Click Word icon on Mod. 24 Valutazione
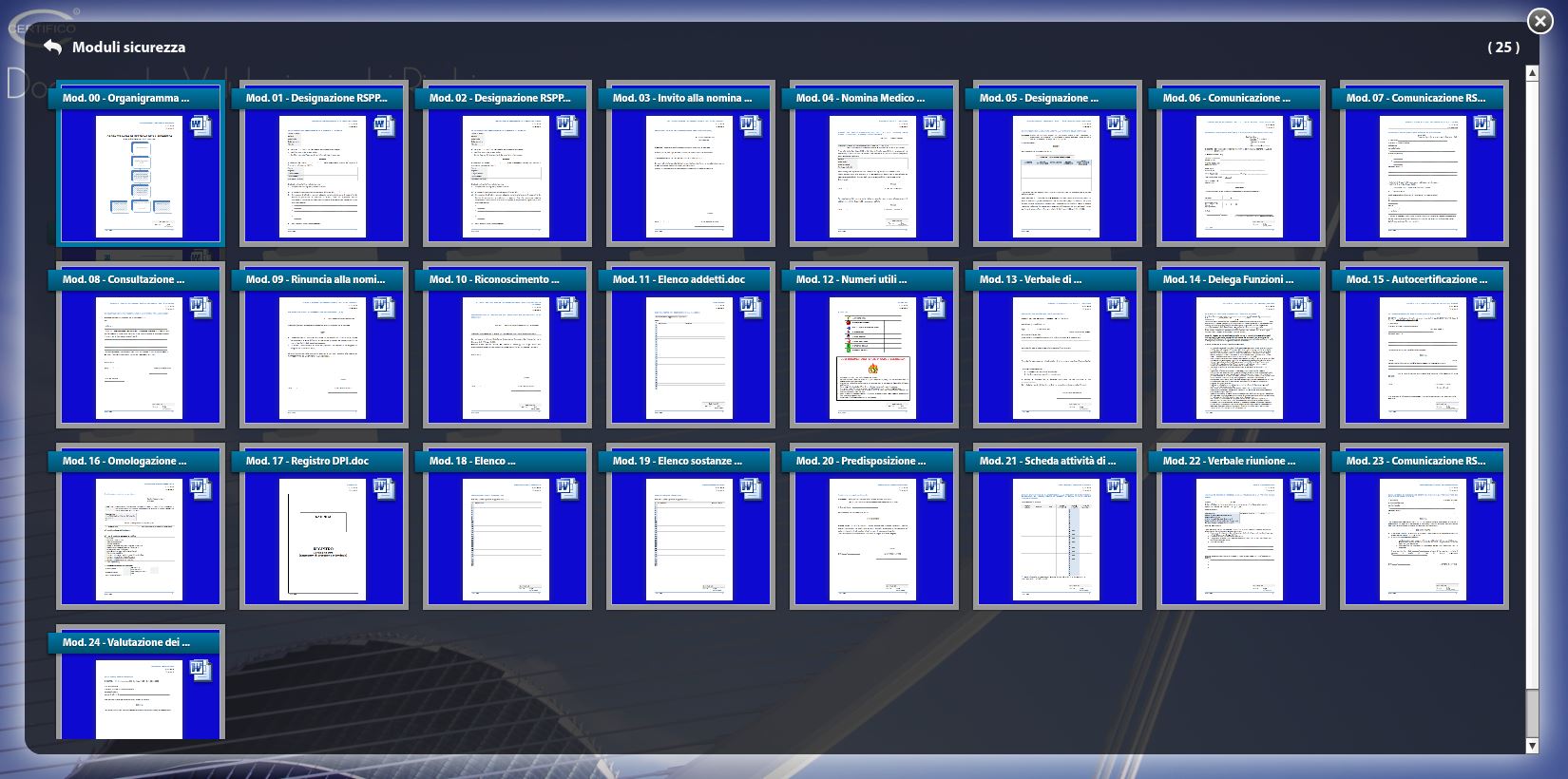This screenshot has width=1568, height=779. point(201,670)
